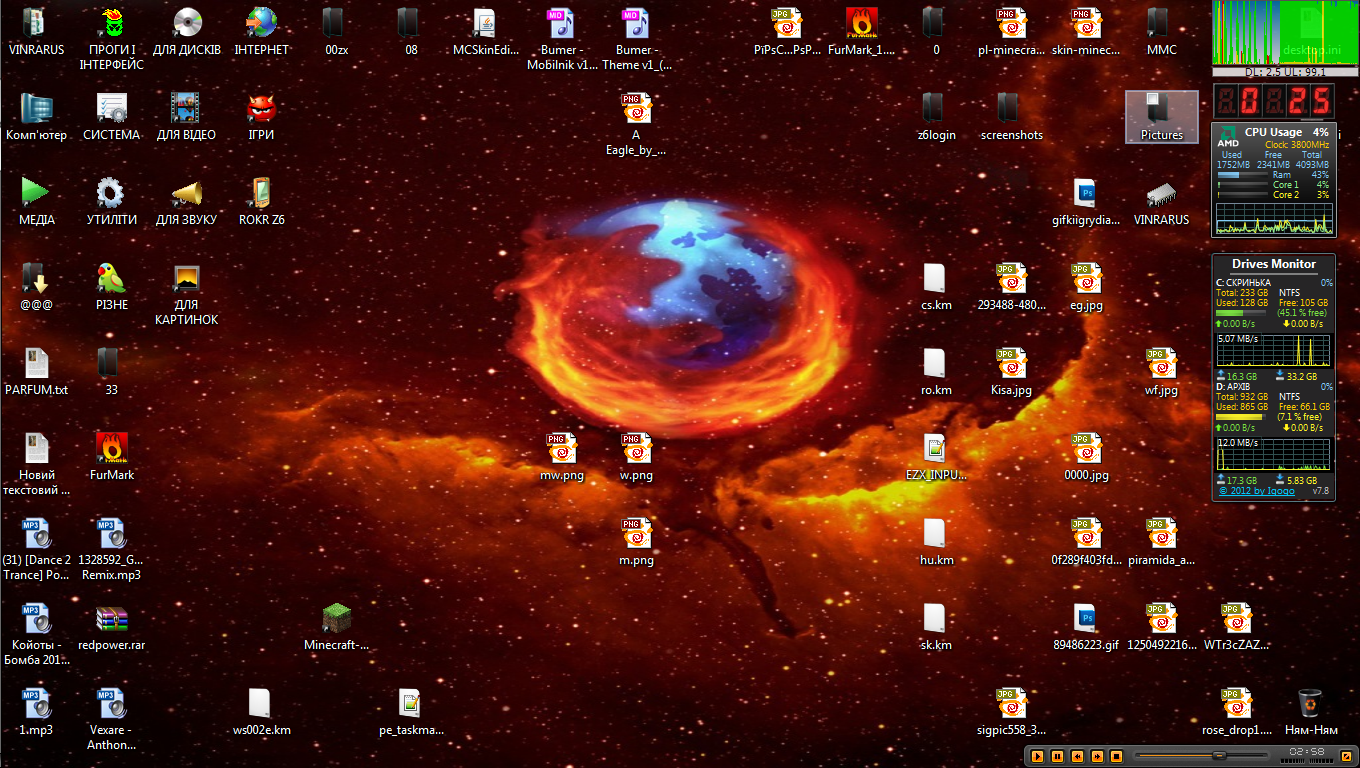
Task: Select the A Eagle_by_... PNG file
Action: (636, 124)
